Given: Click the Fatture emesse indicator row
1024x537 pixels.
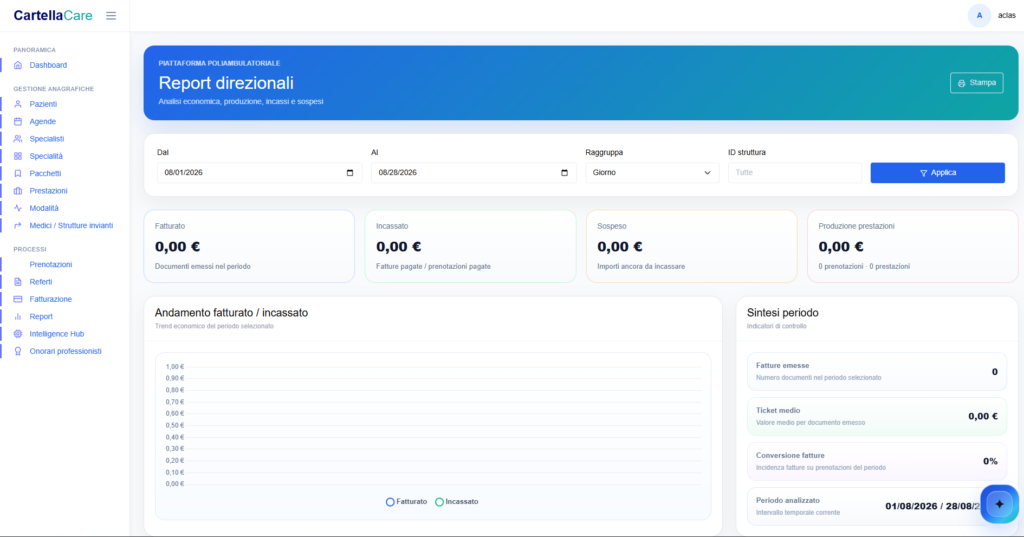Looking at the screenshot, I should 876,371.
